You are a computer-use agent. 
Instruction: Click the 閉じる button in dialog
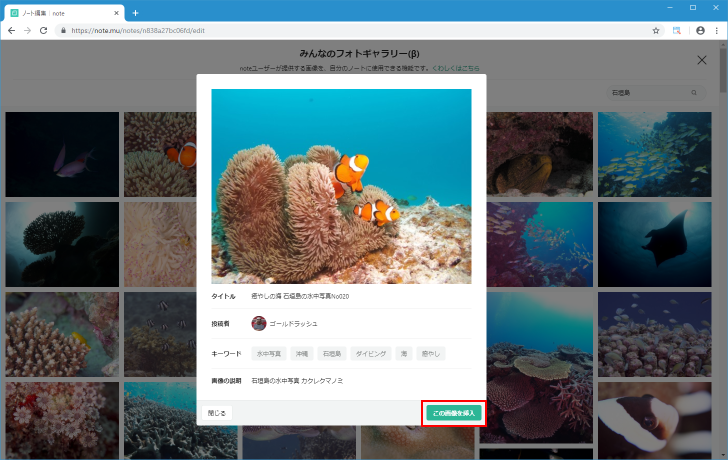[x=217, y=413]
